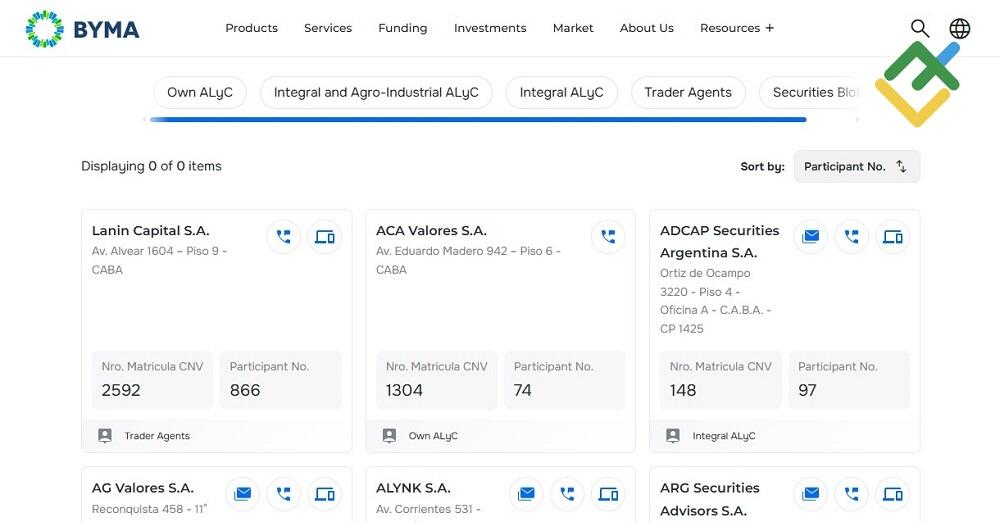The width and height of the screenshot is (1000, 522).
Task: Click ARG Securities Advisors S.A. title
Action: (710, 499)
